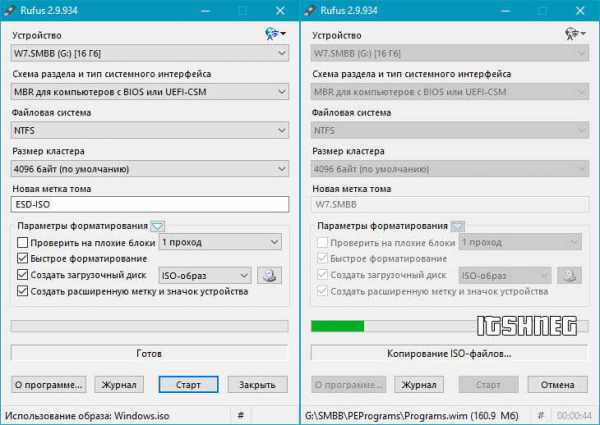Click quick format checkbox in right window

point(323,259)
